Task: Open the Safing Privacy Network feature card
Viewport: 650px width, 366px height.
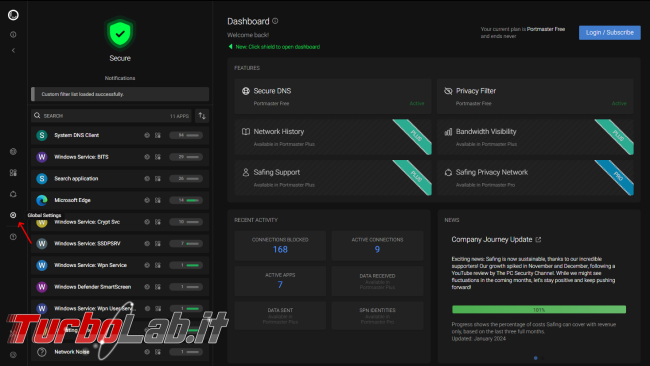Action: 535,177
